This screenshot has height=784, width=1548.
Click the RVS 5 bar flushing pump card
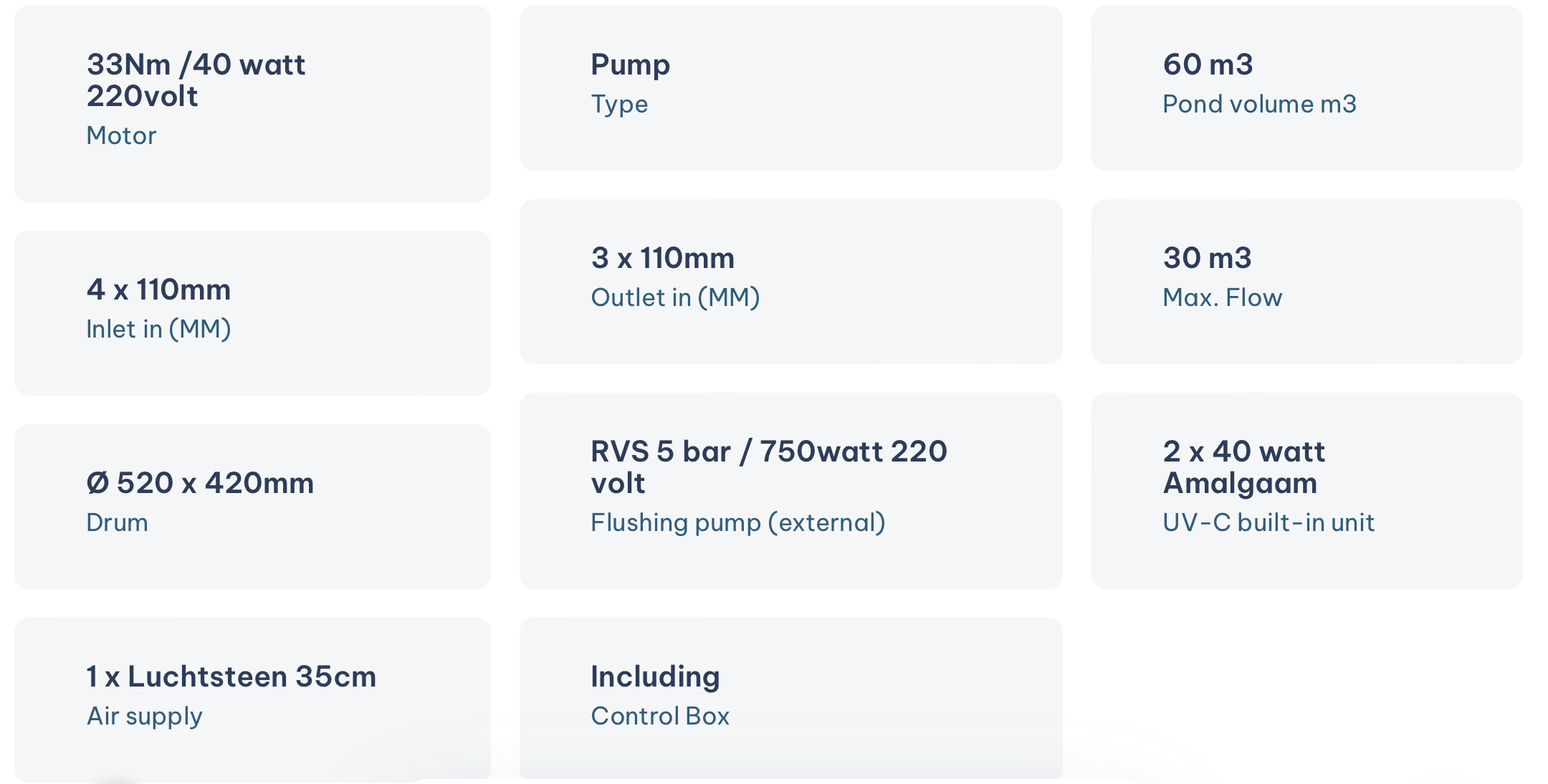tap(790, 491)
